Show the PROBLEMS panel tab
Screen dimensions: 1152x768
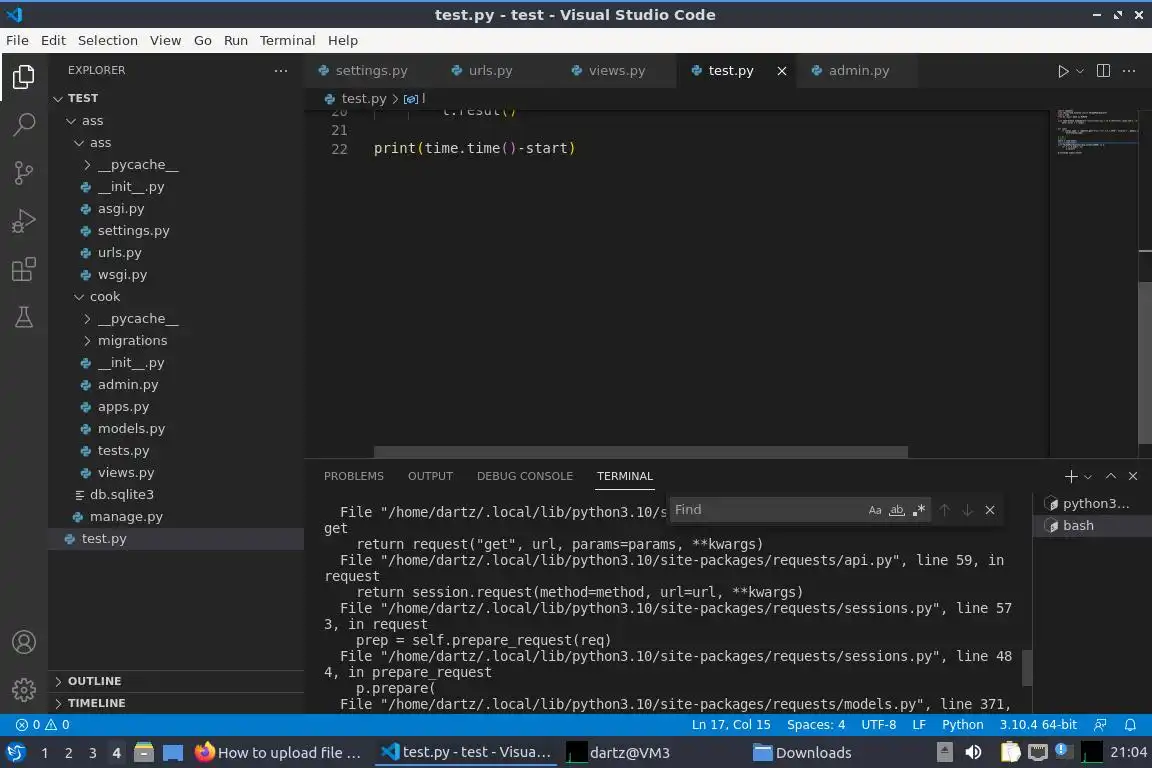353,476
